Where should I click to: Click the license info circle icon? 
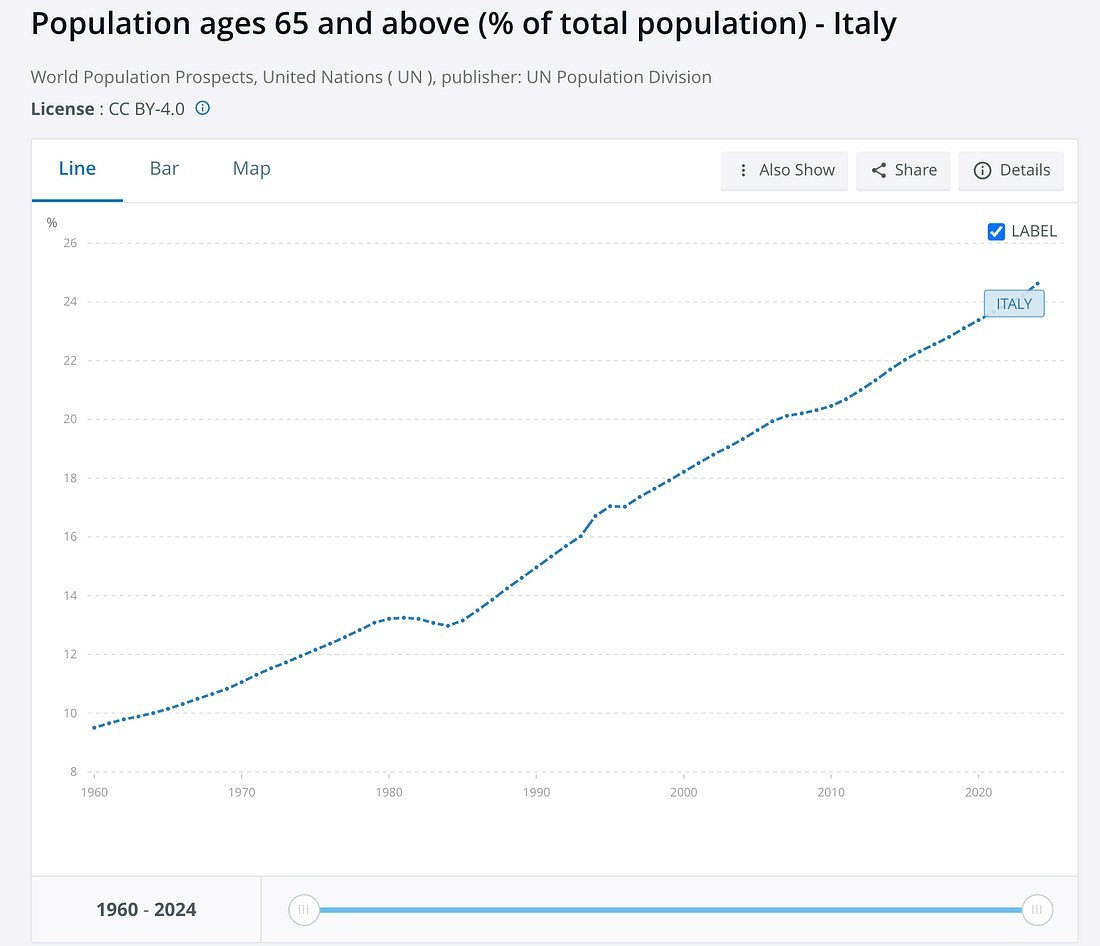202,108
